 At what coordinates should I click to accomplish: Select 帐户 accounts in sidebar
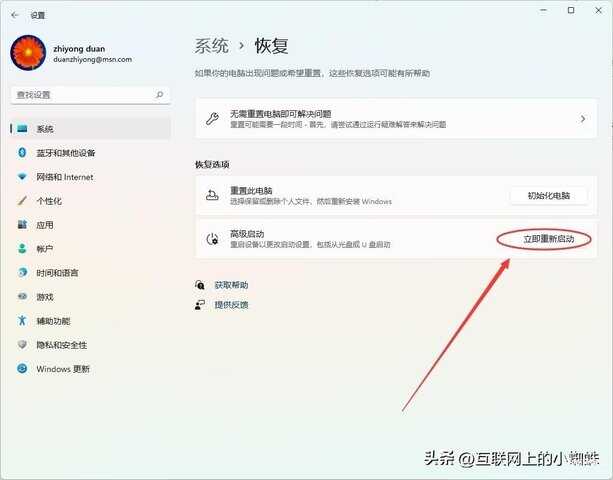point(45,249)
